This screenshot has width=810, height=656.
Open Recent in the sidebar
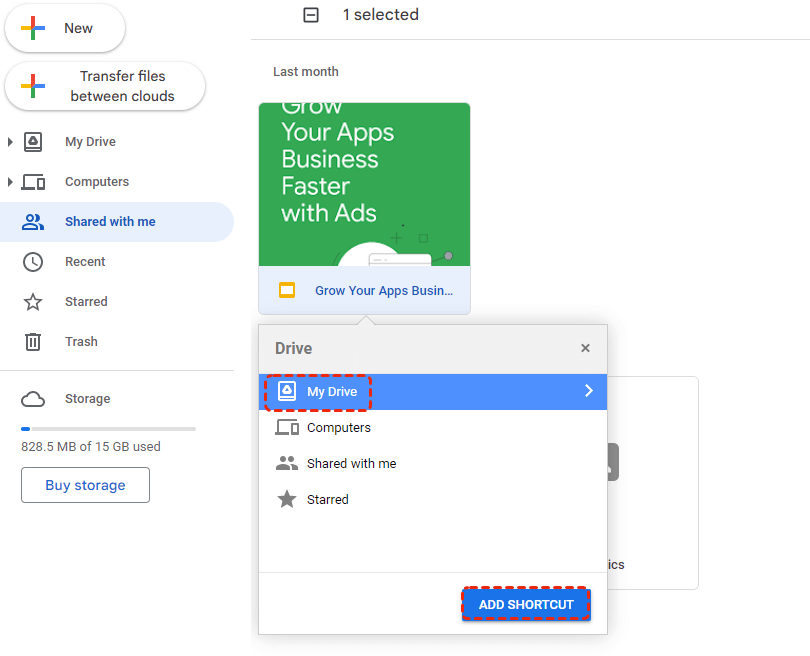coord(85,262)
